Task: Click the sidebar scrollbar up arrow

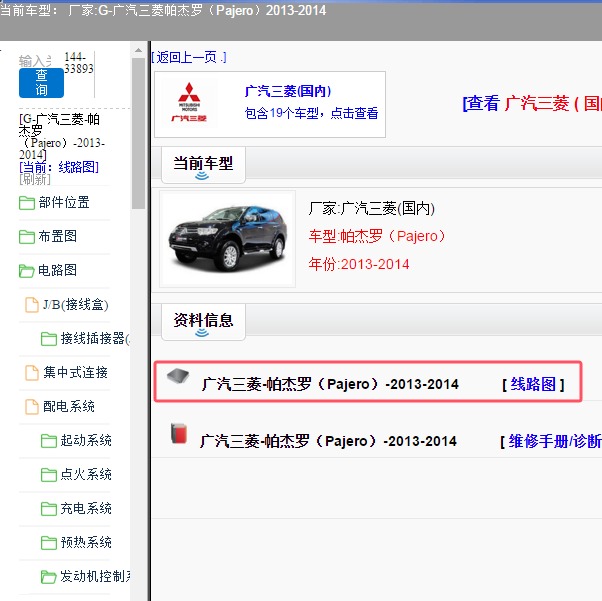Action: pos(138,50)
